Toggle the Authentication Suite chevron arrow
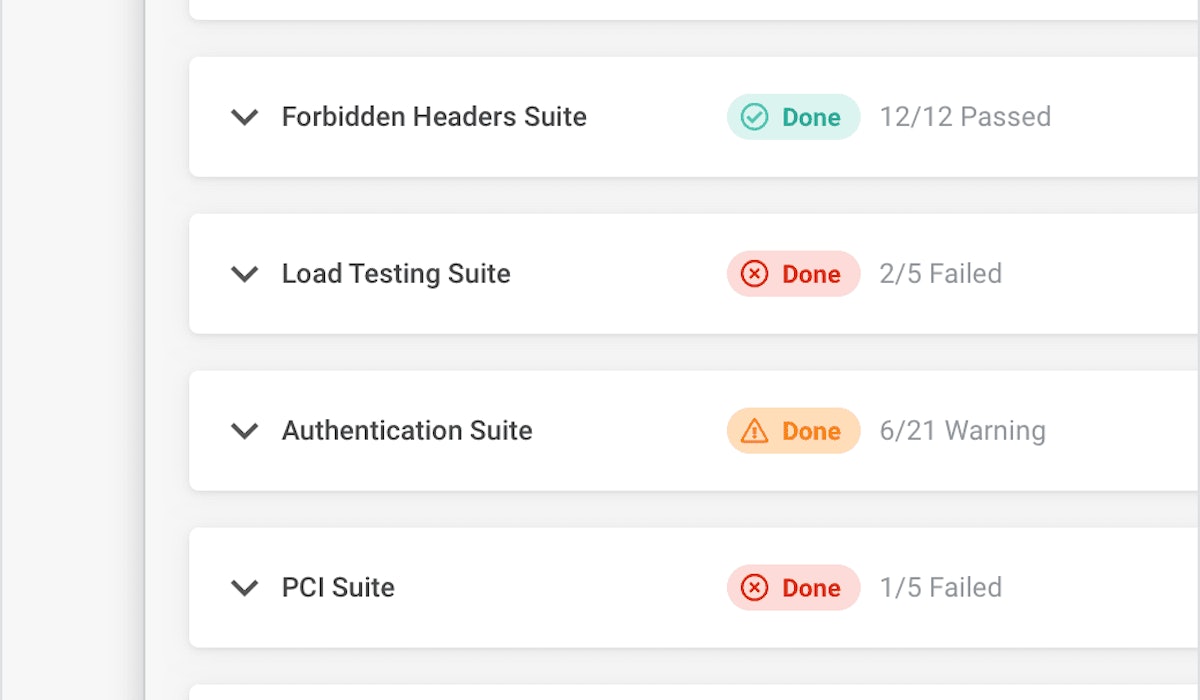 coord(245,431)
